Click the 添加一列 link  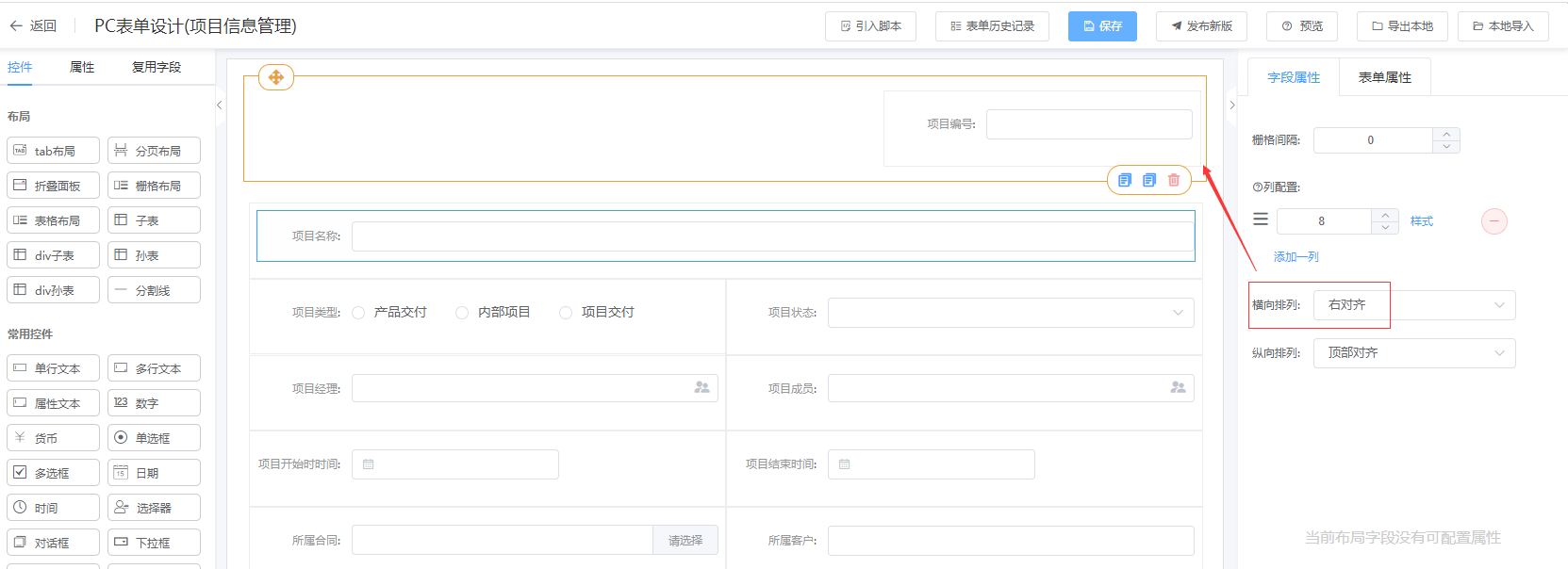[1296, 256]
